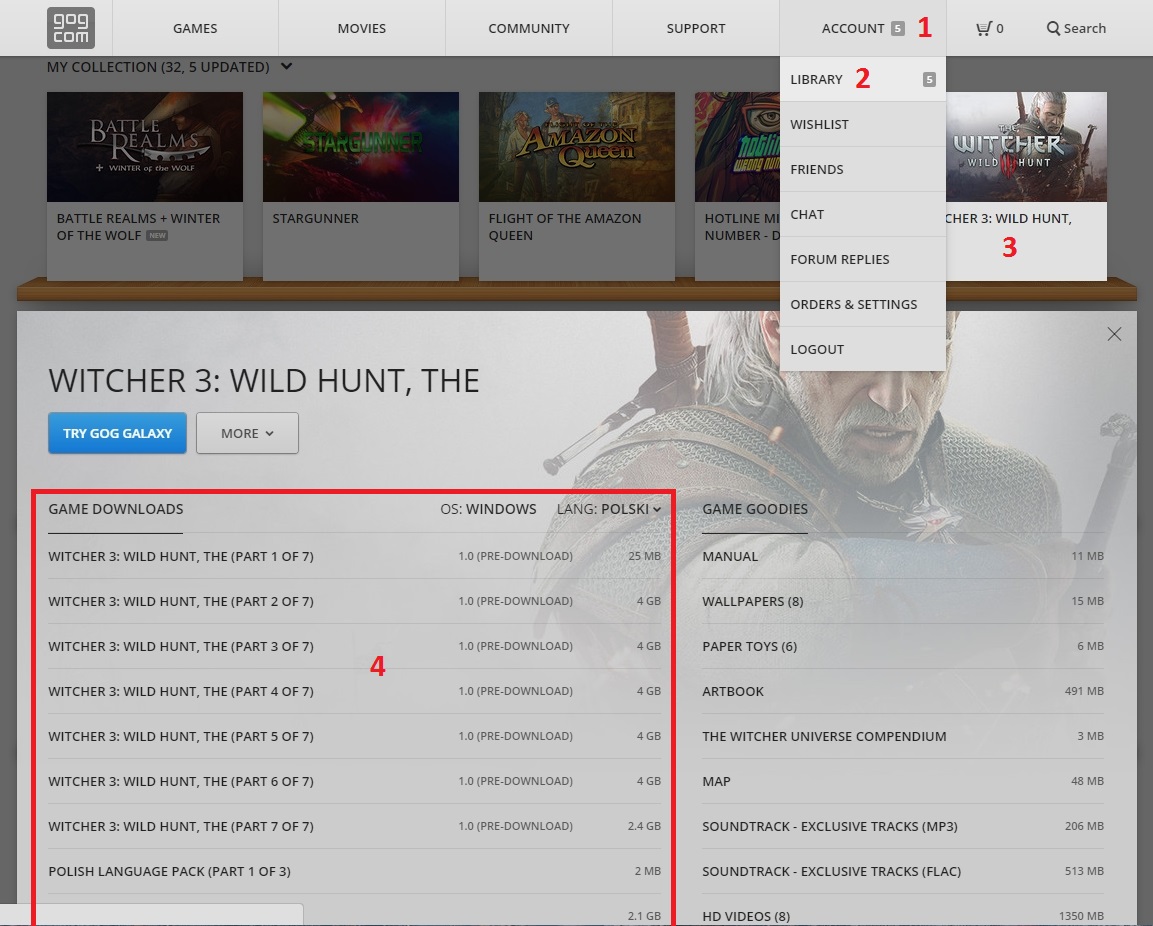Download Soundtrack Exclusive Tracks (MP3)
This screenshot has height=926, width=1153.
click(x=903, y=826)
